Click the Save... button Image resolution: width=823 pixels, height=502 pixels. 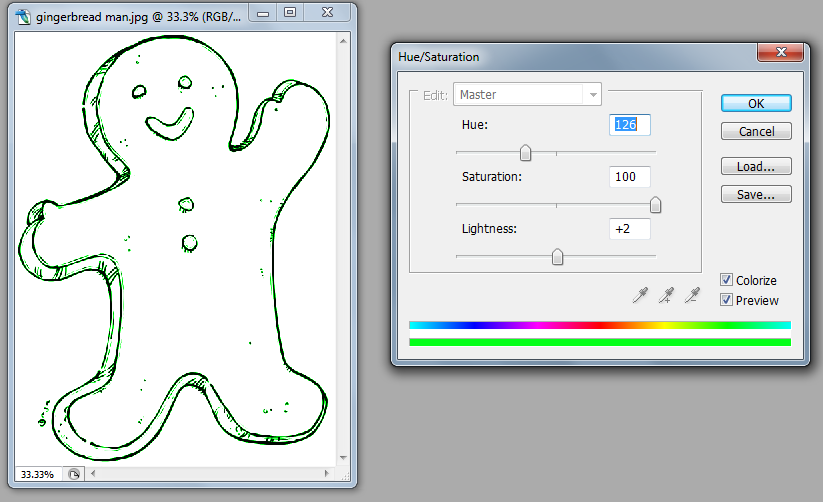click(756, 194)
